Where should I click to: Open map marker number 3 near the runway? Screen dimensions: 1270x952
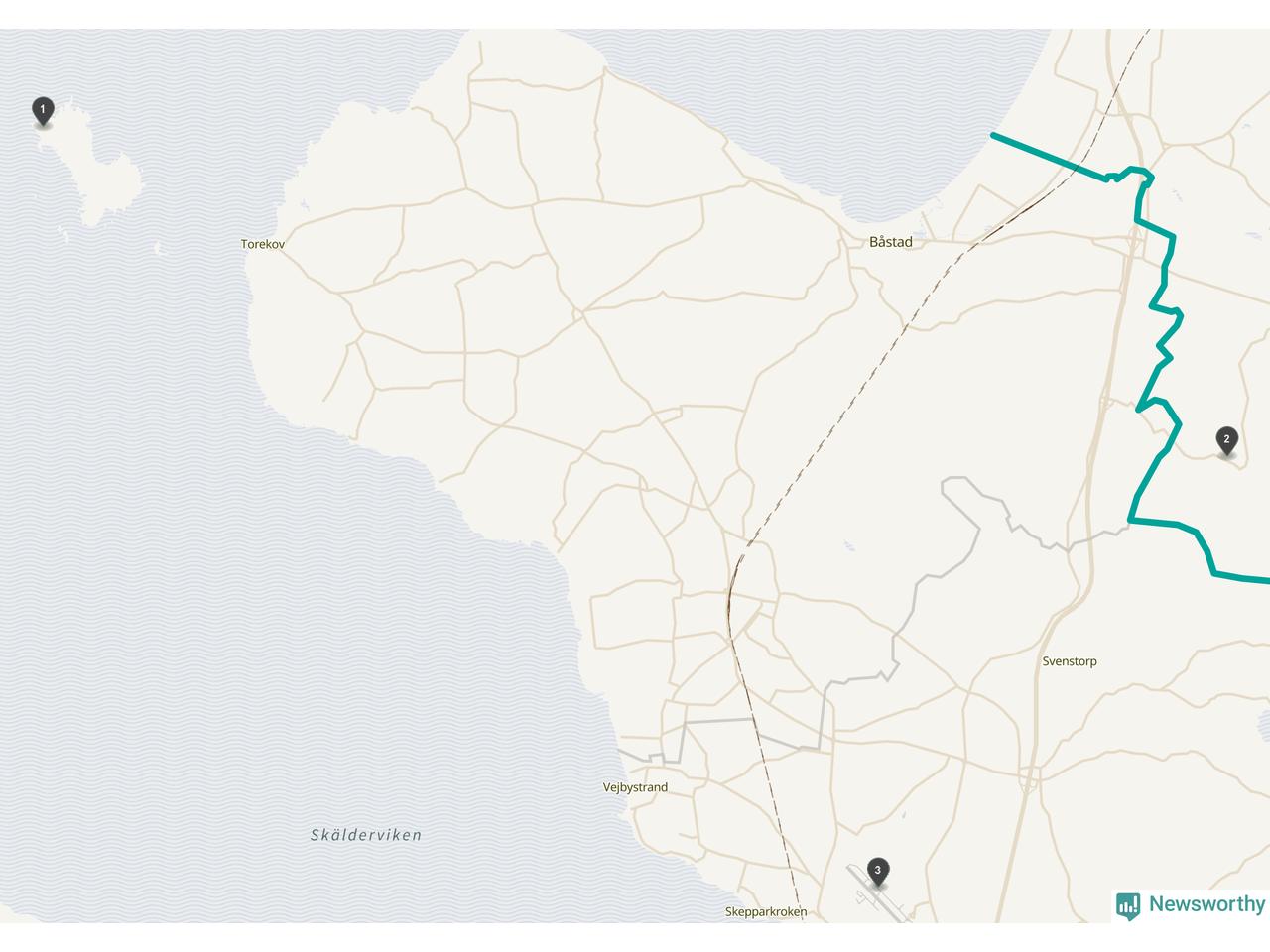click(877, 872)
